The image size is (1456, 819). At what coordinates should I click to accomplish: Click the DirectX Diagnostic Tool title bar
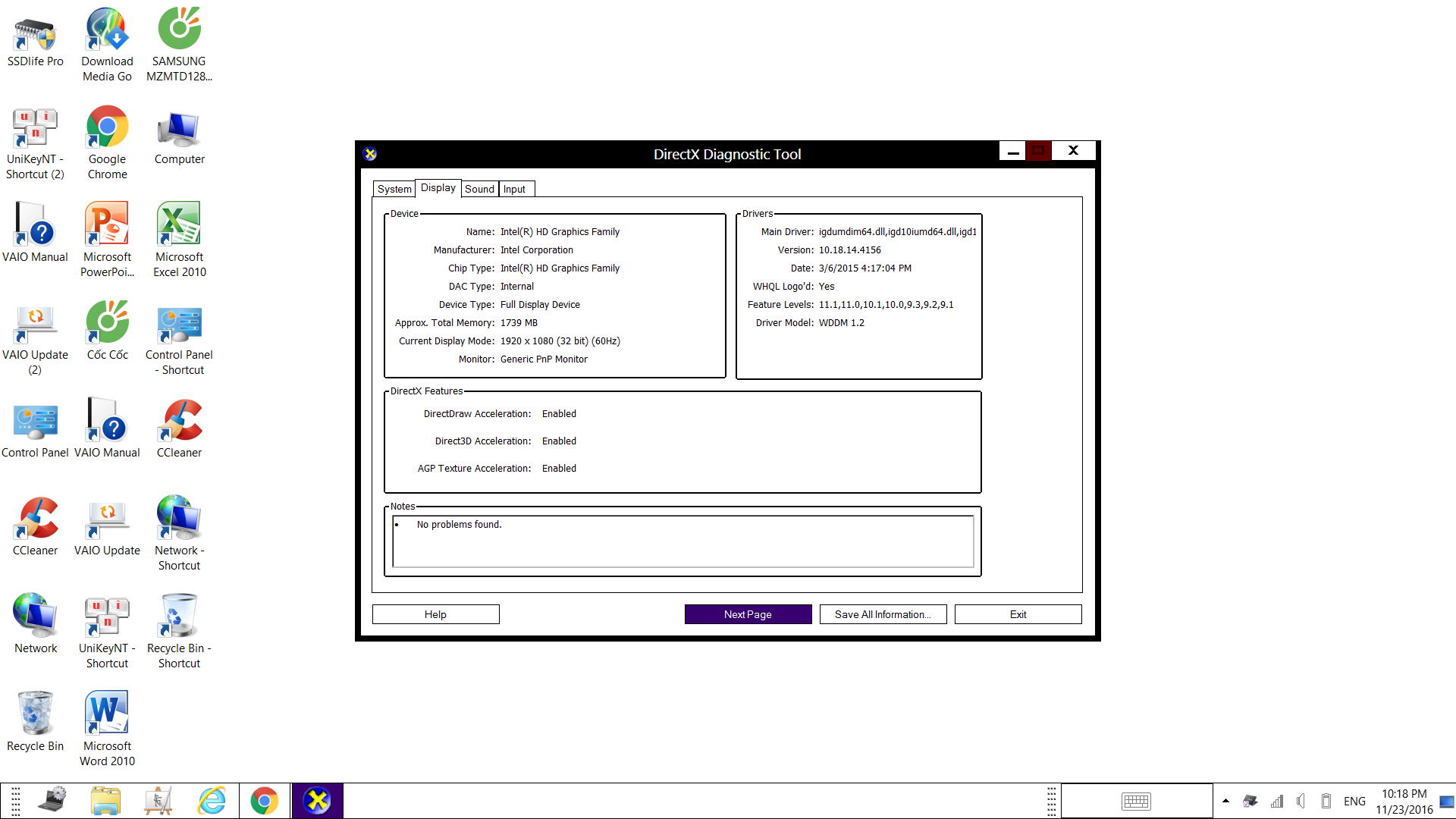tap(727, 154)
